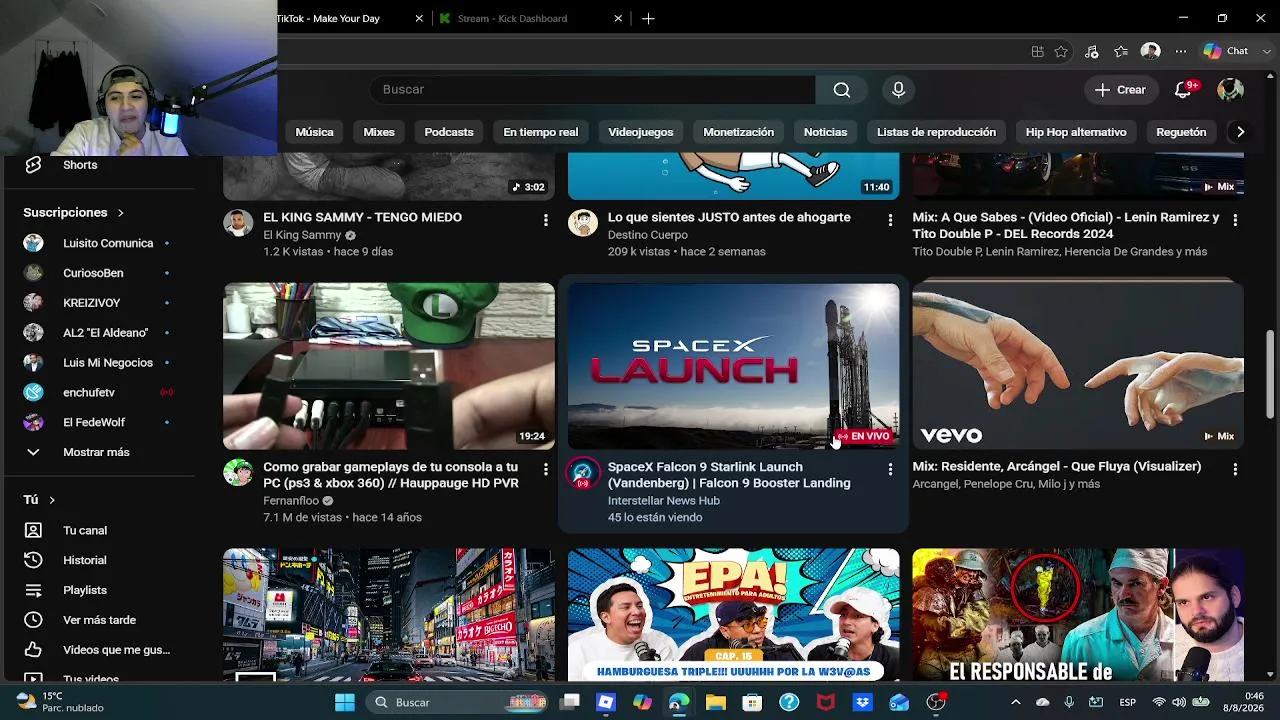The width and height of the screenshot is (1280, 720).
Task: Select the Hip Hop alternativo chip
Action: coord(1076,132)
